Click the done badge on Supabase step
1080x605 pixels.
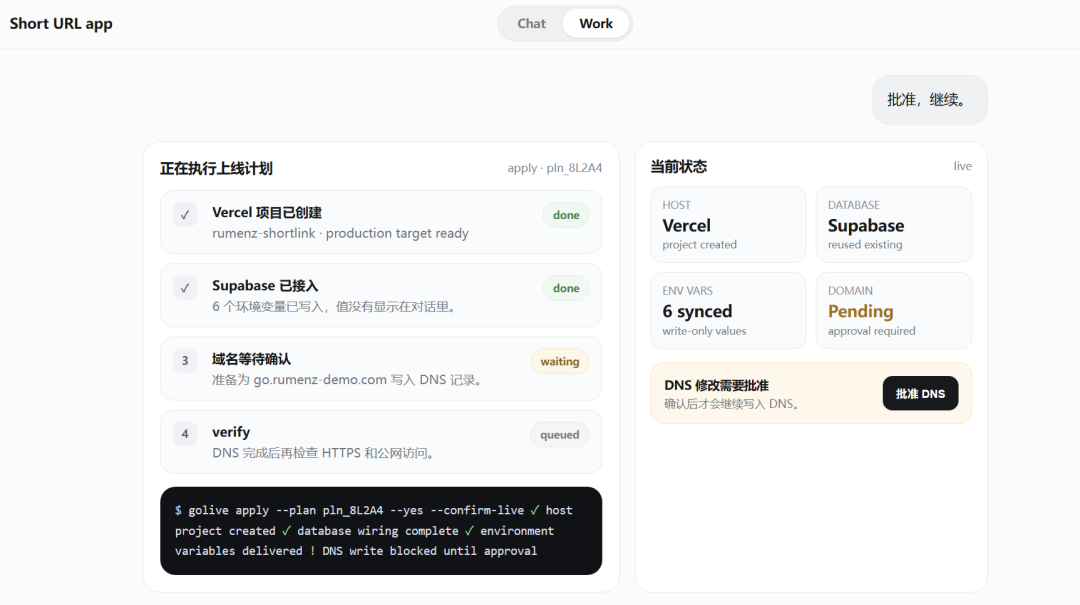pos(565,288)
